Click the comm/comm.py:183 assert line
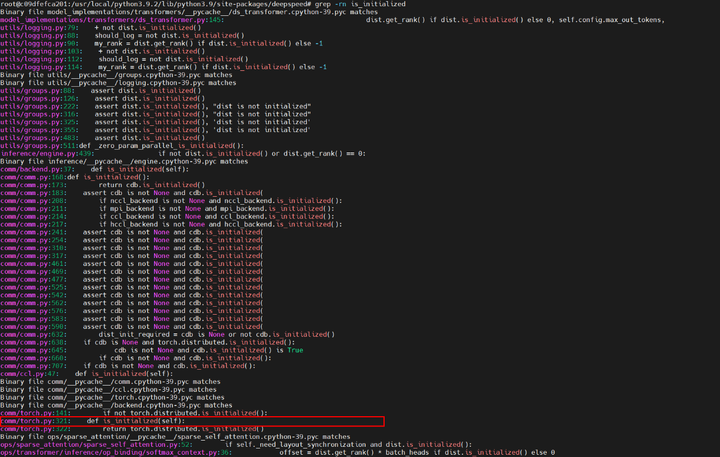 click(132, 192)
